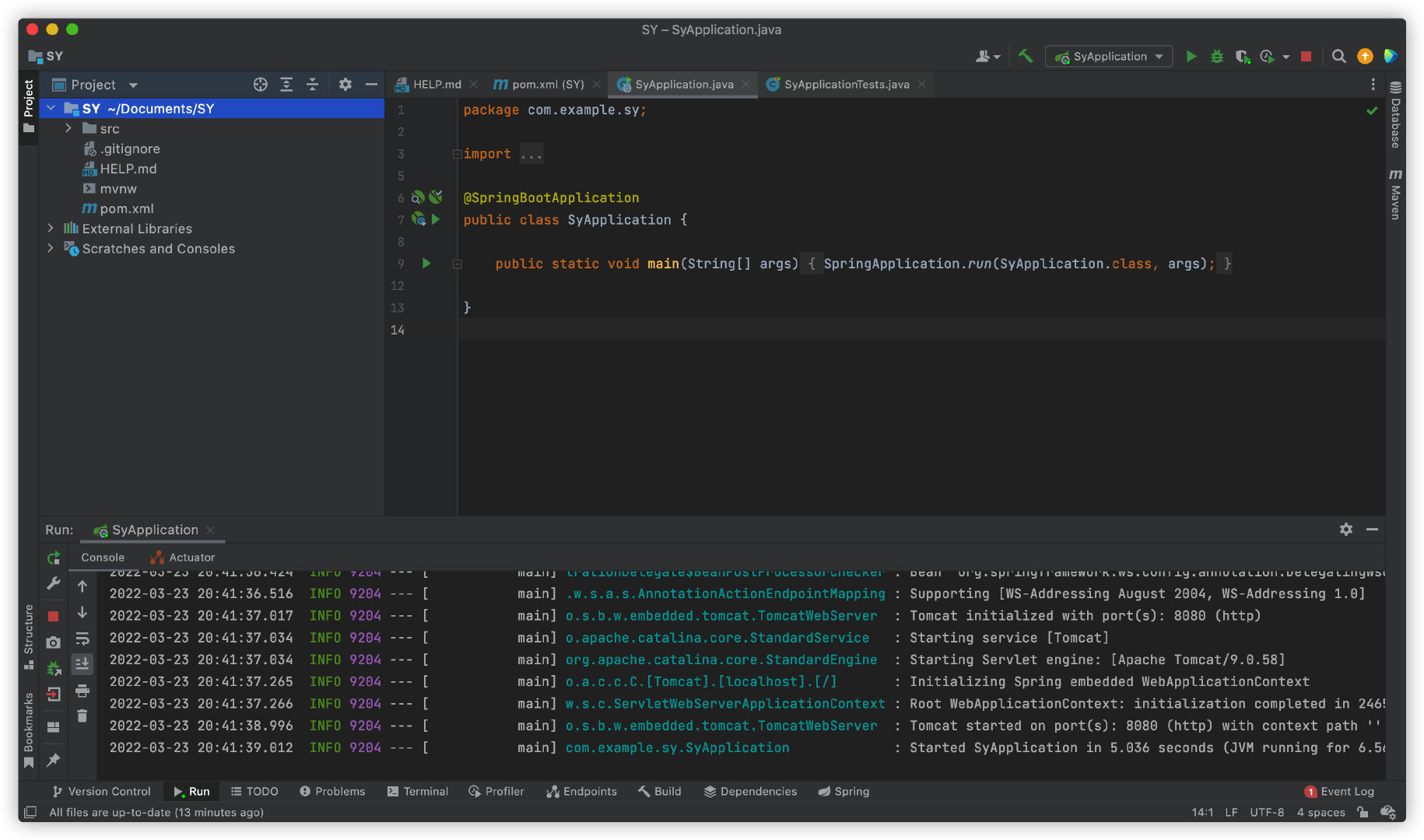Open the Actuator tab in Run panel
Screen dimensions: 1424x840
coord(183,558)
